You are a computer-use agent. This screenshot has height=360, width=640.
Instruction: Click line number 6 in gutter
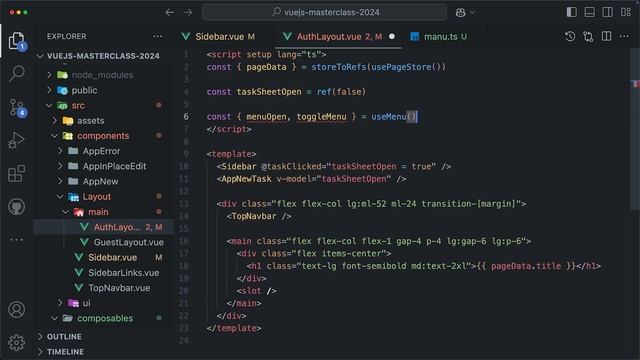pos(186,117)
